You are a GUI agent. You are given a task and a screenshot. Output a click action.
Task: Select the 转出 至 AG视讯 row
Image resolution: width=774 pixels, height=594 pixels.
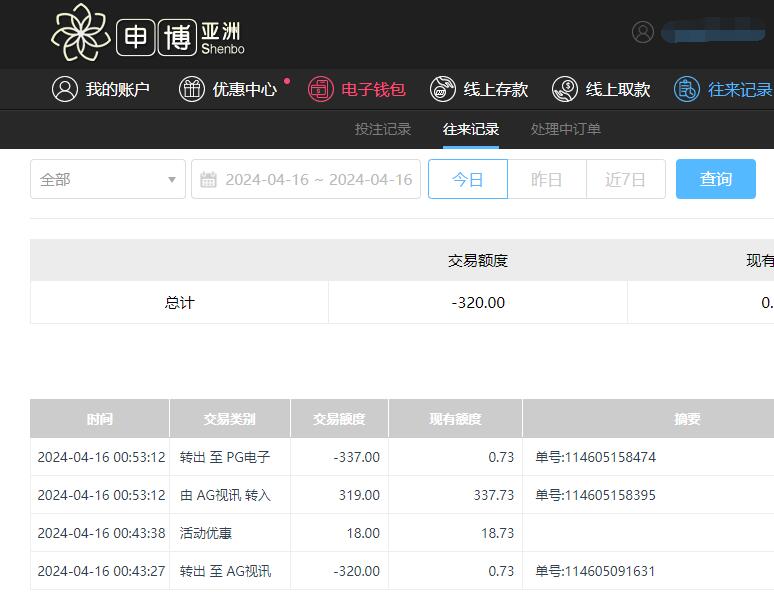[402, 571]
